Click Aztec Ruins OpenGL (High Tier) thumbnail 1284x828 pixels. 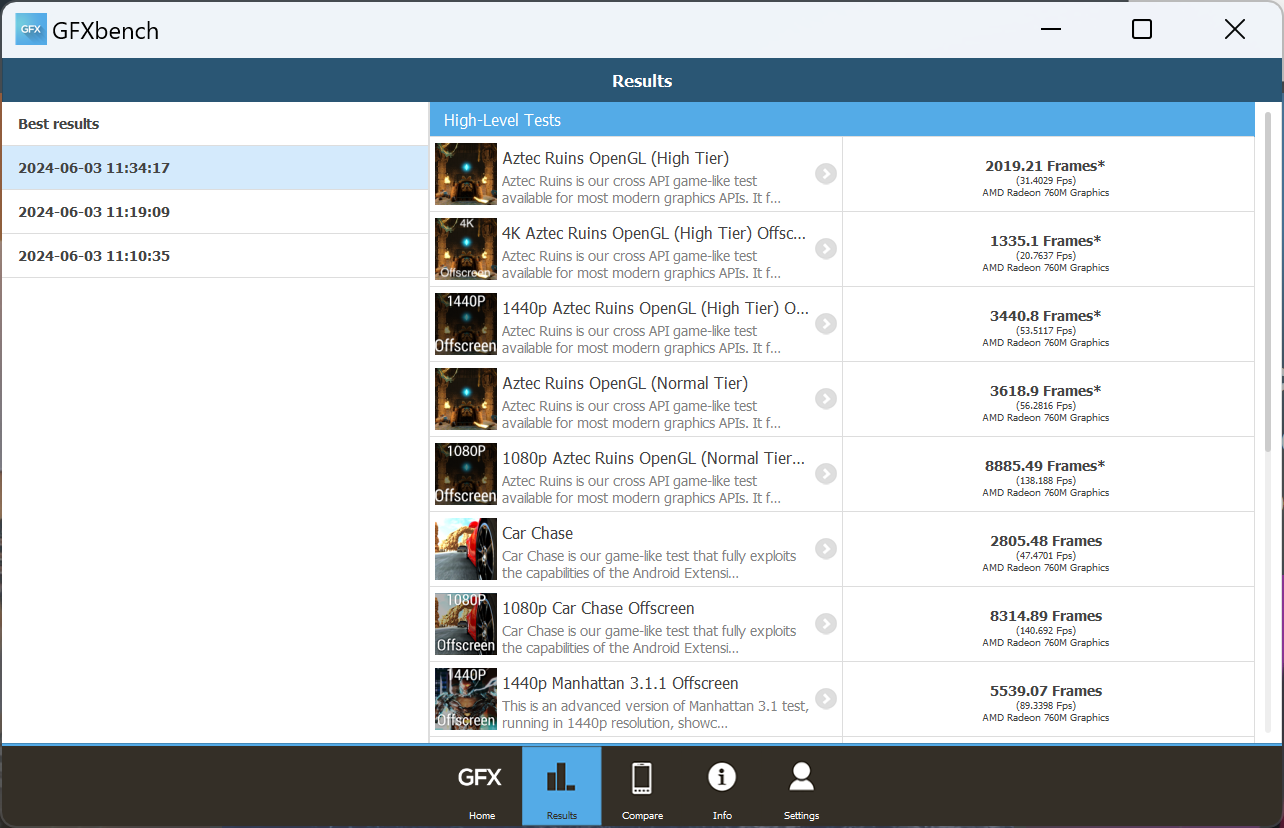466,174
